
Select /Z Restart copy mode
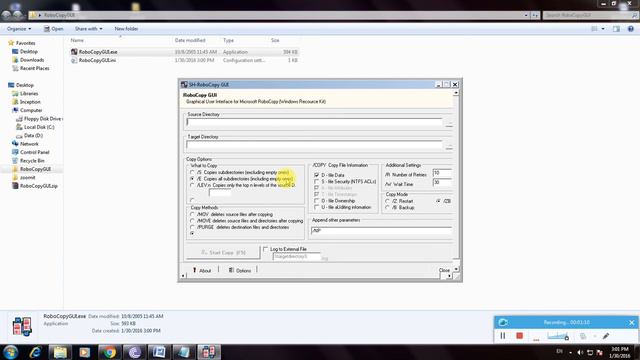(x=387, y=201)
